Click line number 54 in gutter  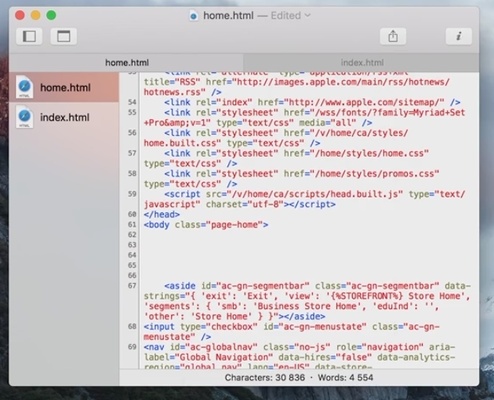(132, 102)
